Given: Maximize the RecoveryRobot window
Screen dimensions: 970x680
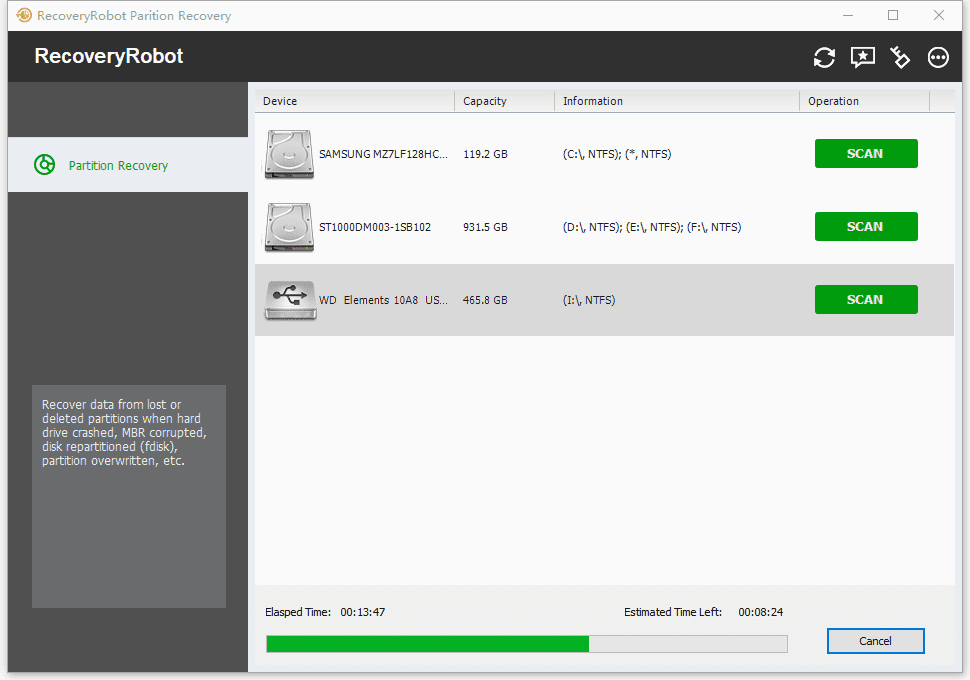Looking at the screenshot, I should [x=893, y=15].
